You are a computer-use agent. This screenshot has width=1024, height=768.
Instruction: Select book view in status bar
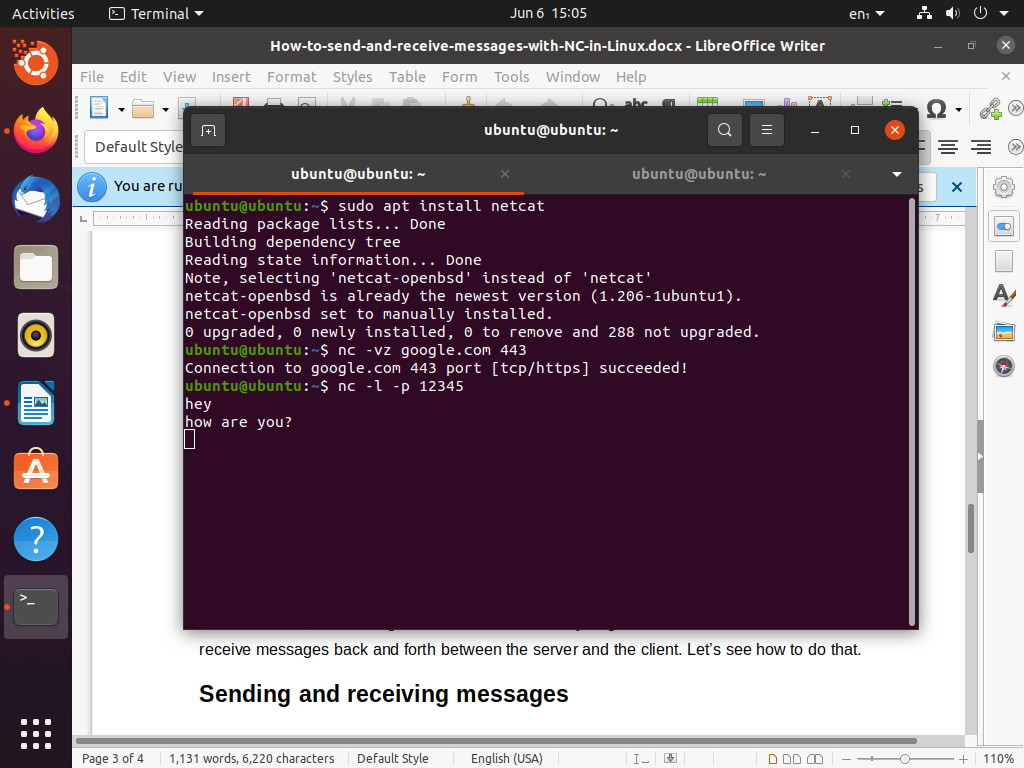coord(815,759)
